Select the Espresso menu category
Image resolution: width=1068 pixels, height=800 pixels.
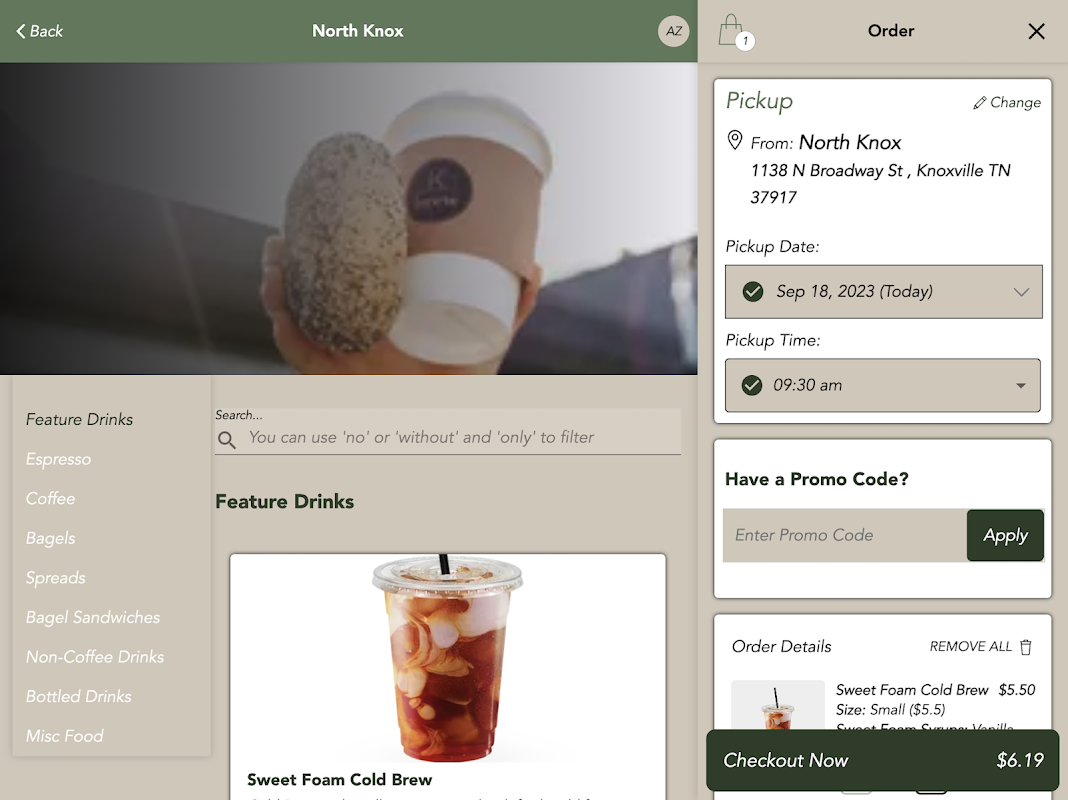pyautogui.click(x=59, y=460)
